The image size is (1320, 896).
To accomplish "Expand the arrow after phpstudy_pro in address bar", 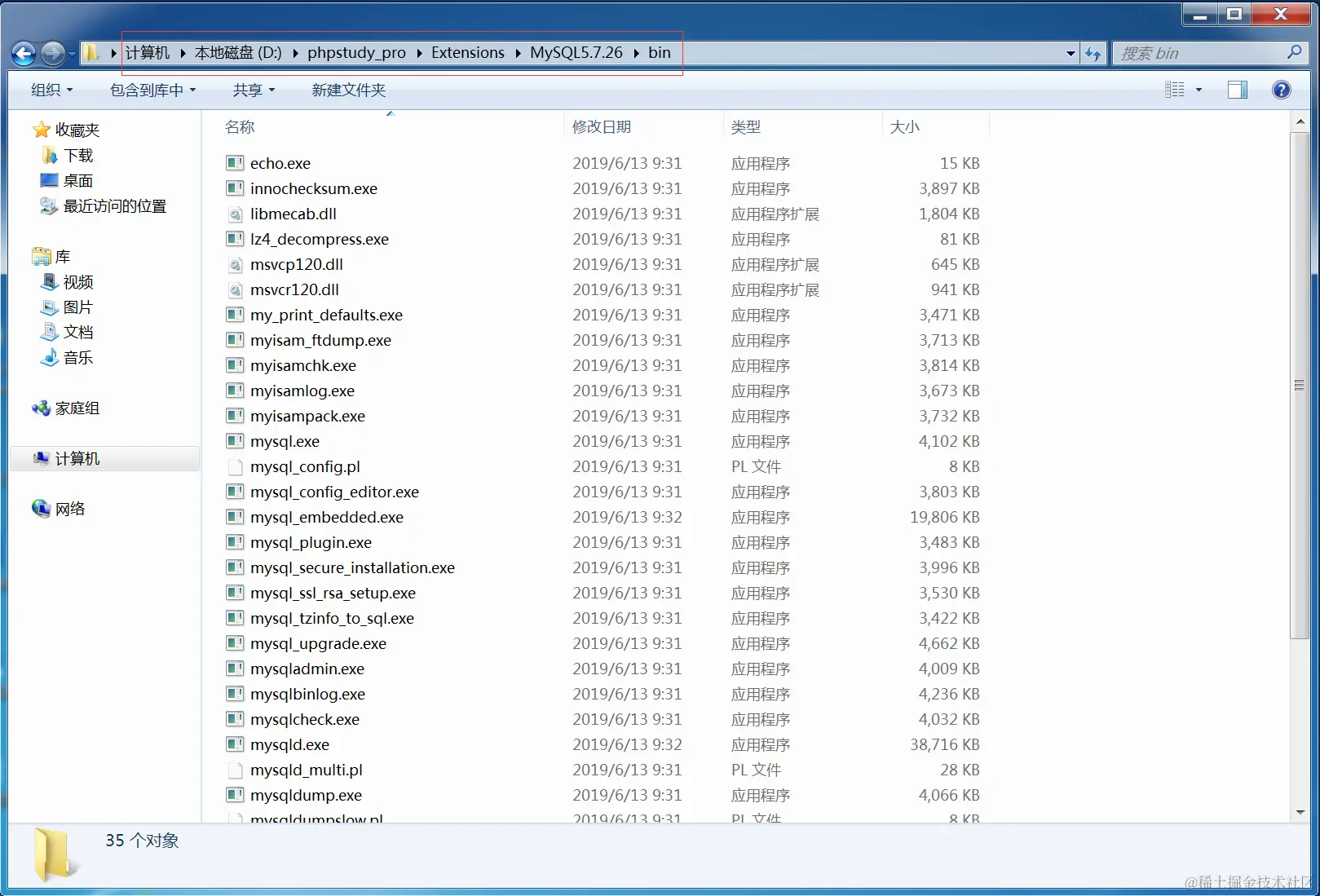I will tap(419, 53).
